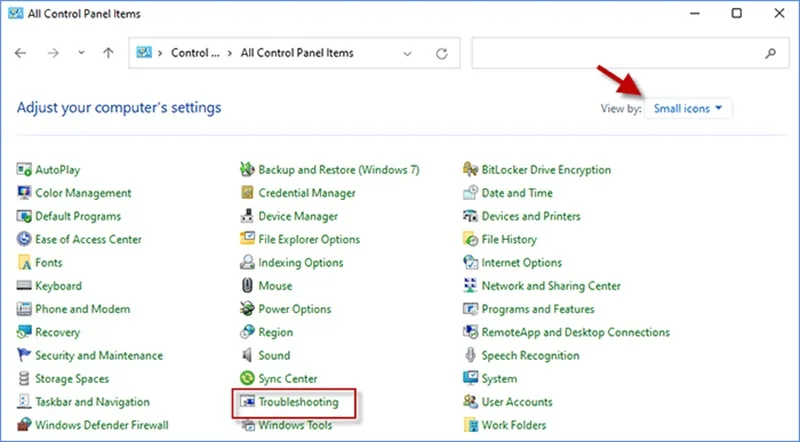Open the address bar history dropdown
Screen dimensions: 800x442
coord(407,53)
